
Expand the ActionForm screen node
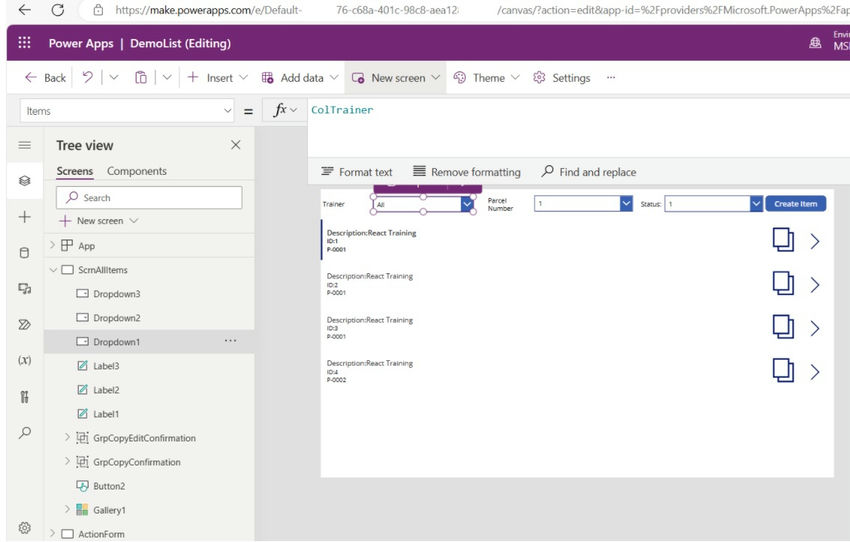(53, 533)
